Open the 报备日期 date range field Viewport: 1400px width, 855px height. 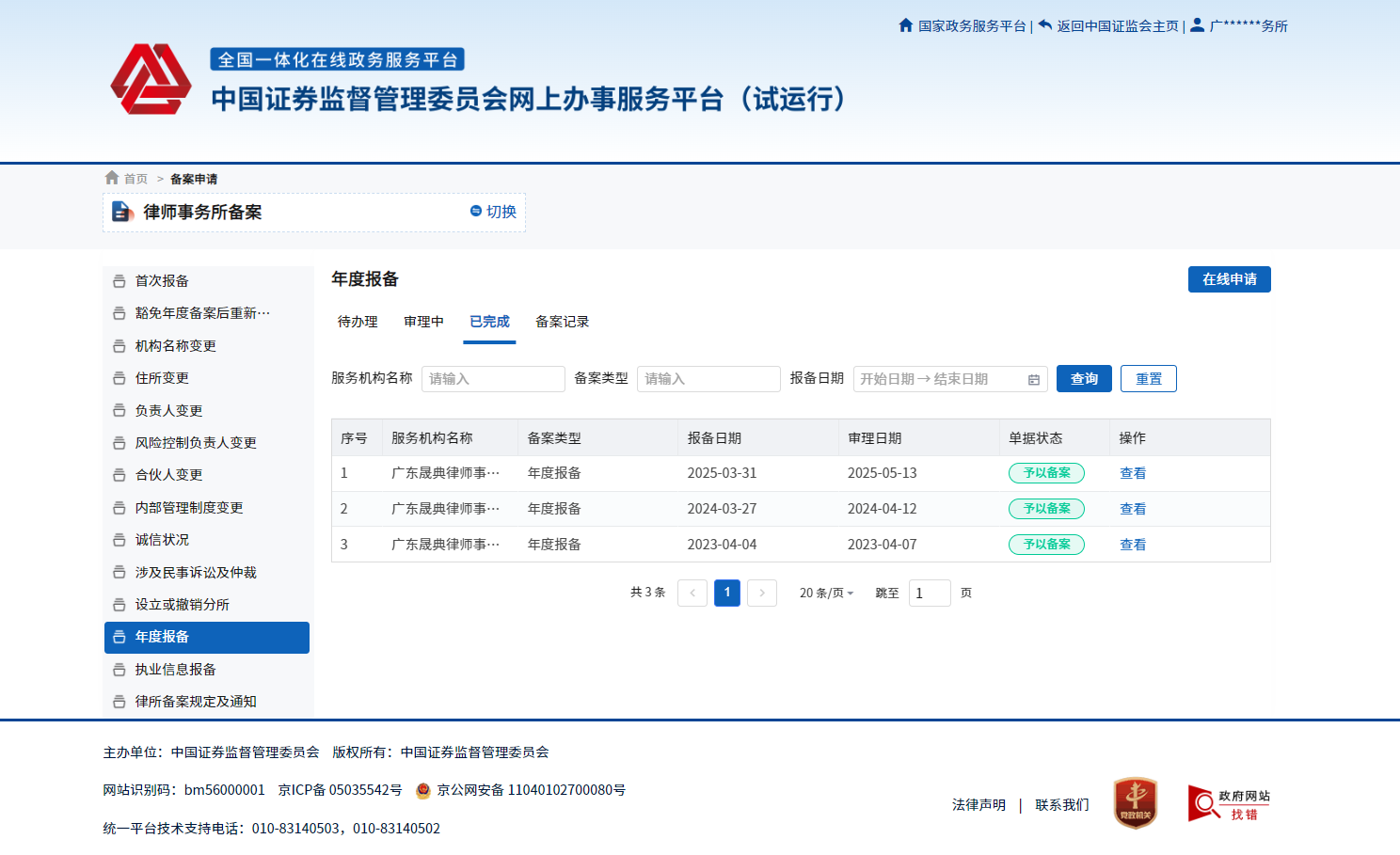click(x=950, y=379)
